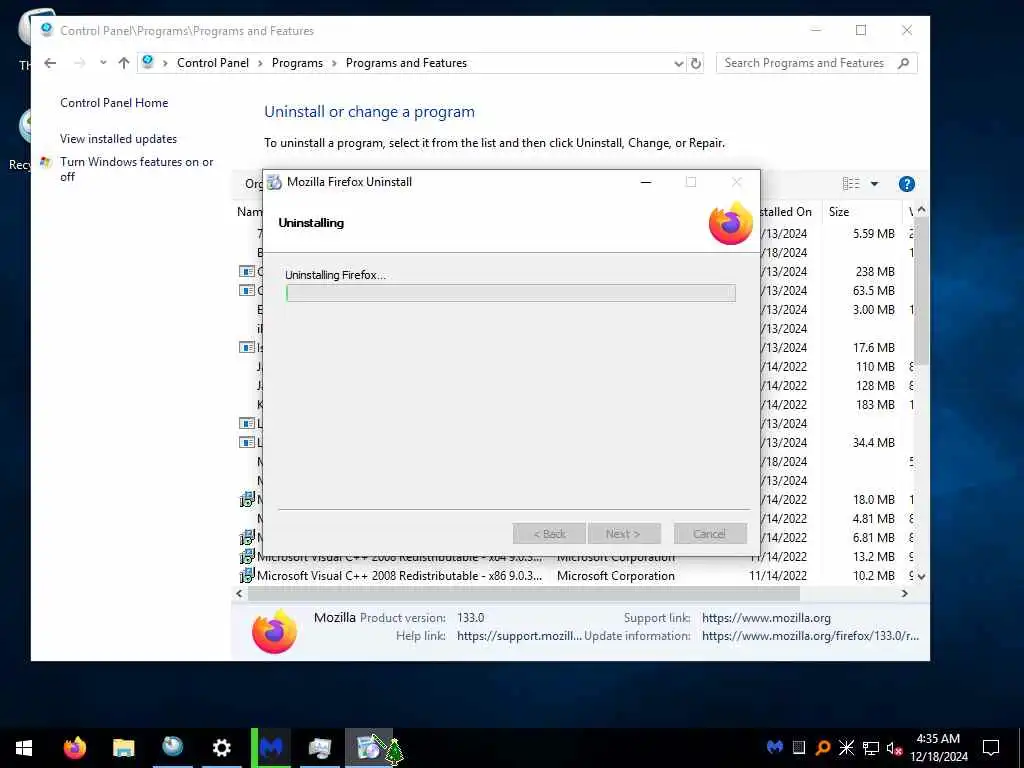The image size is (1024, 768).
Task: Click the Firefox icon in the details pane
Action: [x=274, y=632]
